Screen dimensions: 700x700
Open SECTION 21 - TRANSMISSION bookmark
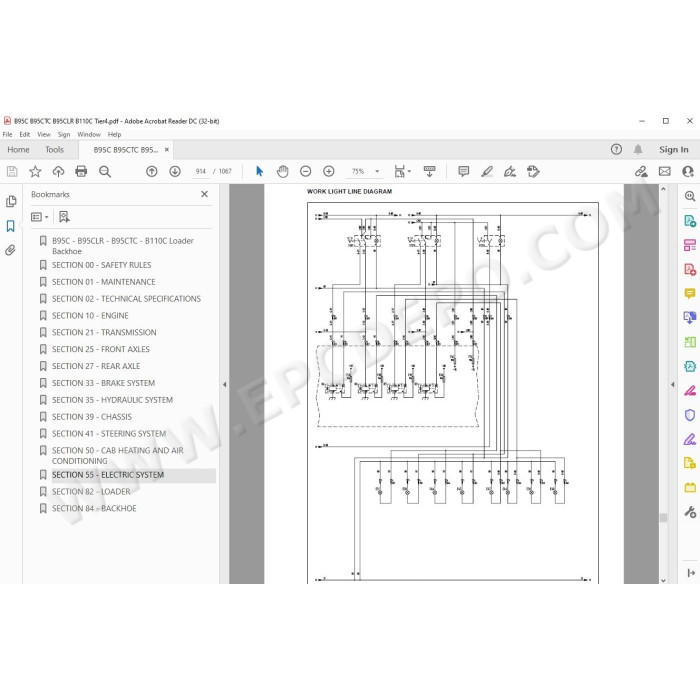pyautogui.click(x=104, y=333)
